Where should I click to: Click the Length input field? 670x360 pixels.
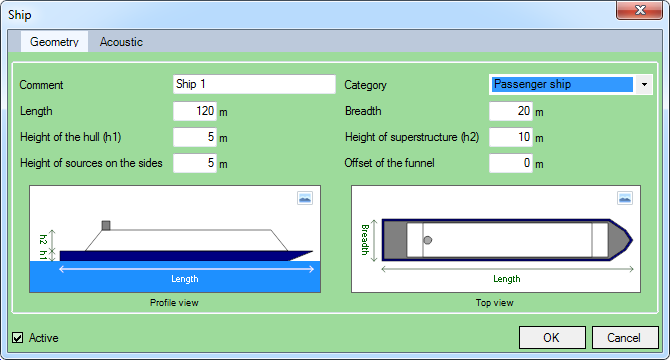tap(195, 111)
